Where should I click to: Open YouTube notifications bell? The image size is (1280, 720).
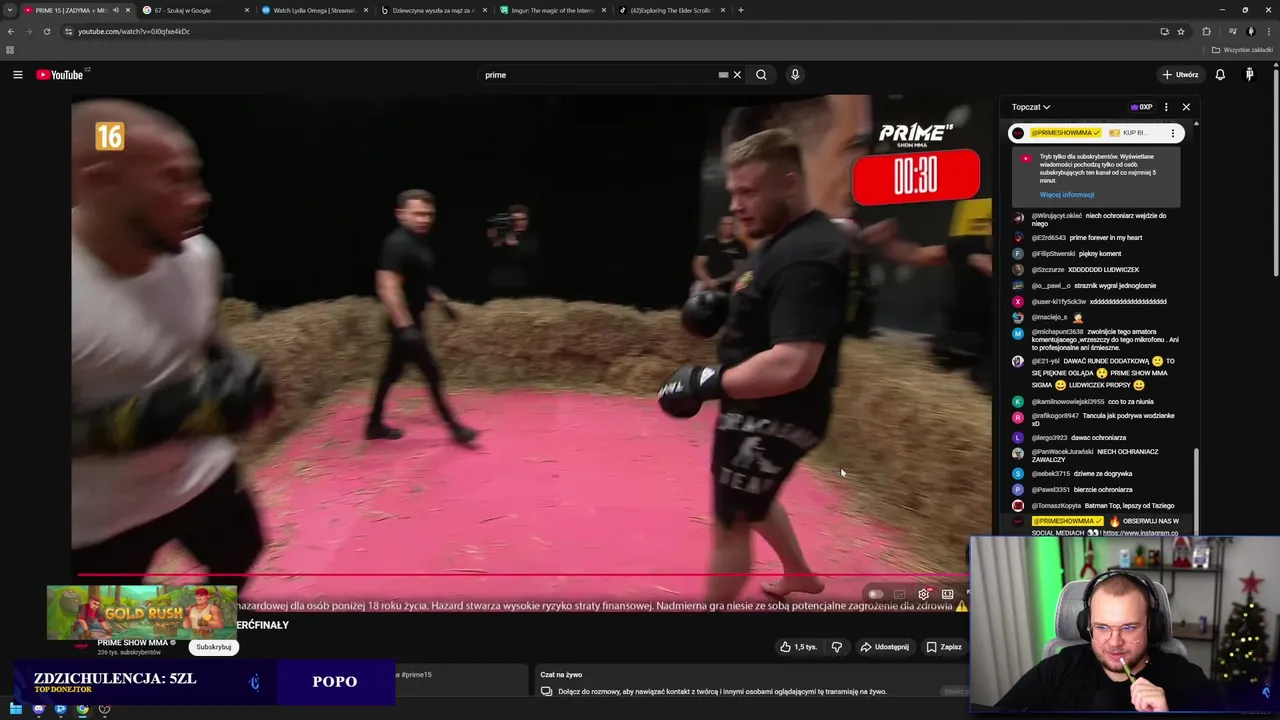coord(1220,75)
